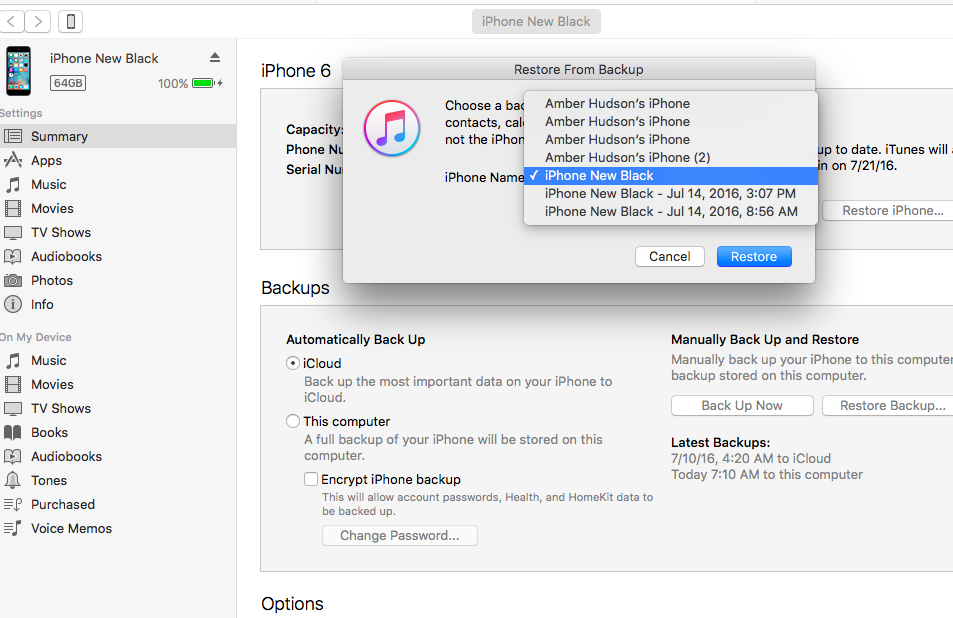Image resolution: width=953 pixels, height=618 pixels.
Task: Click the battery indicator icon
Action: [204, 83]
